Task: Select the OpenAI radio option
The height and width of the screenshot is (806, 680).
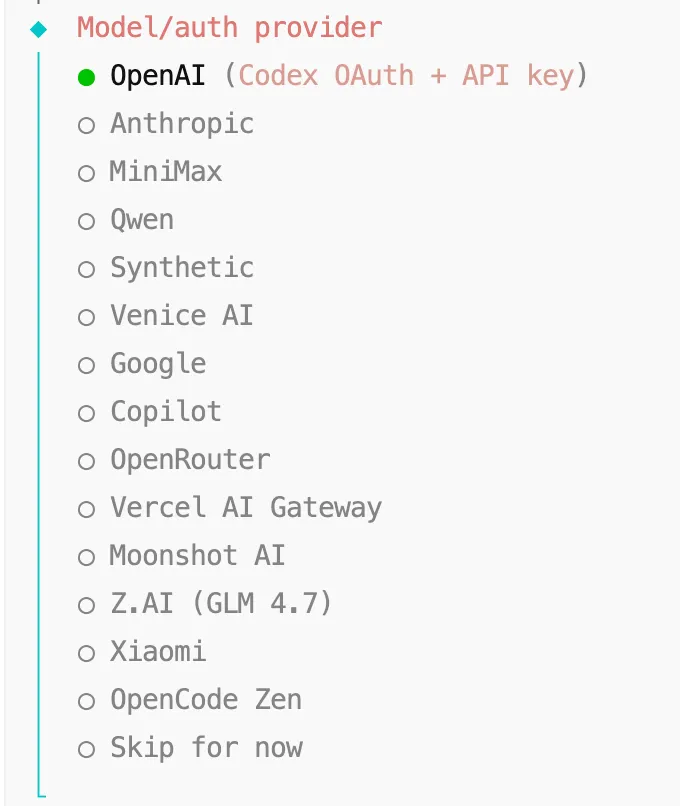Action: pyautogui.click(x=87, y=76)
